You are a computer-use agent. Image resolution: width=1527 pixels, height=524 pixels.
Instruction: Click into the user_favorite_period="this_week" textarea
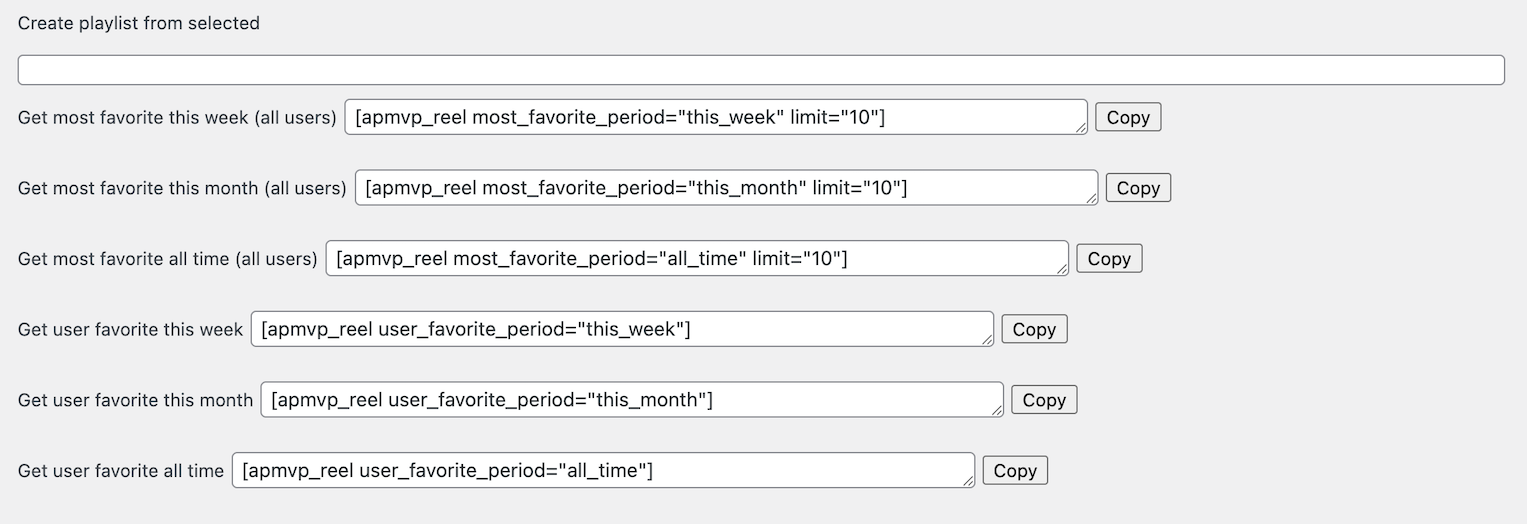(621, 329)
